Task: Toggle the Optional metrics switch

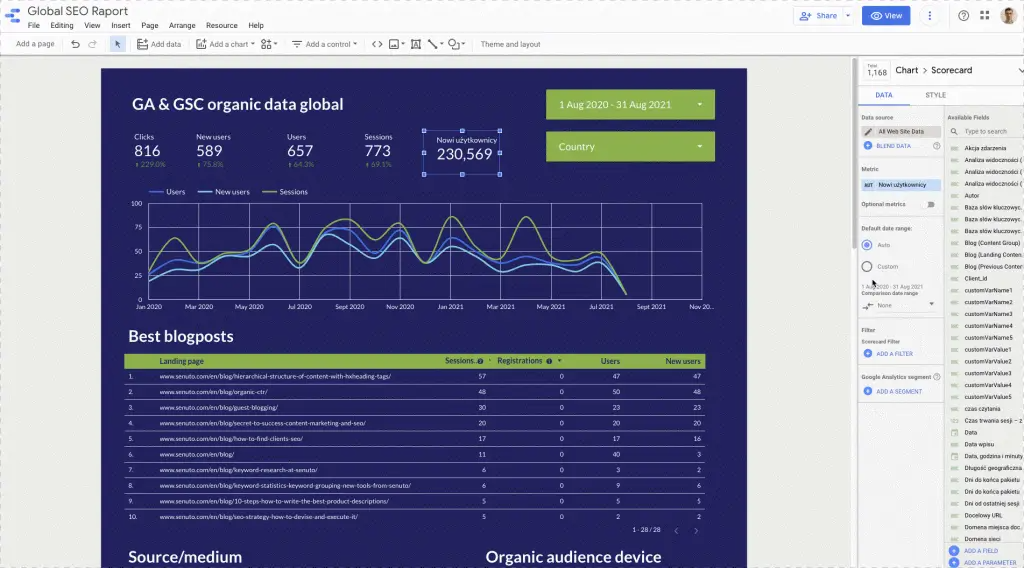Action: [930, 204]
